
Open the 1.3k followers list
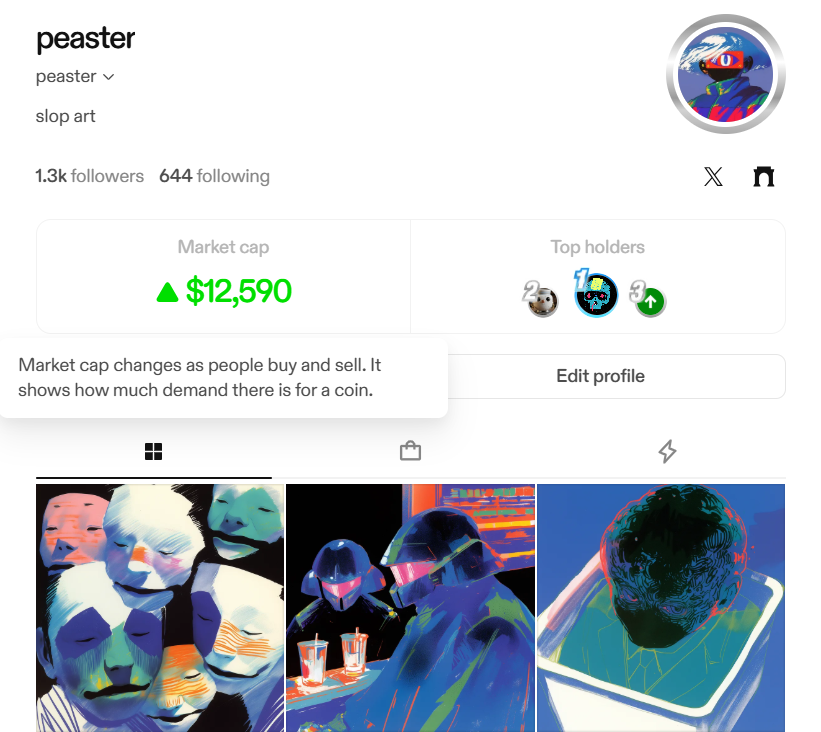(90, 176)
